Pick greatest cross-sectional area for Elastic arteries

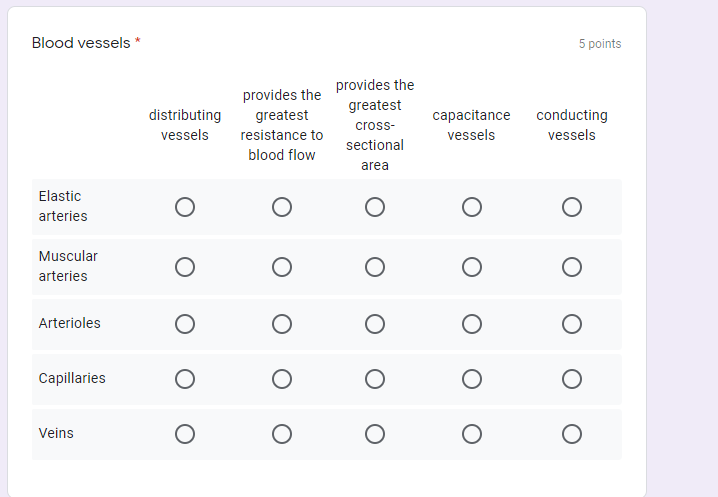pyautogui.click(x=375, y=207)
